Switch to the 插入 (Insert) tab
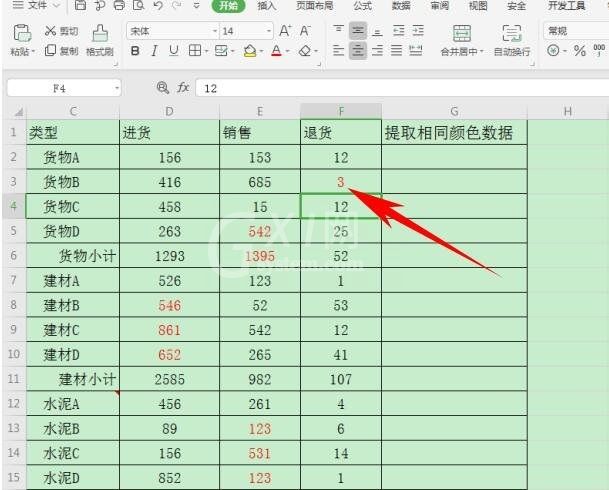Viewport: 609px width, 490px height. pos(267,5)
